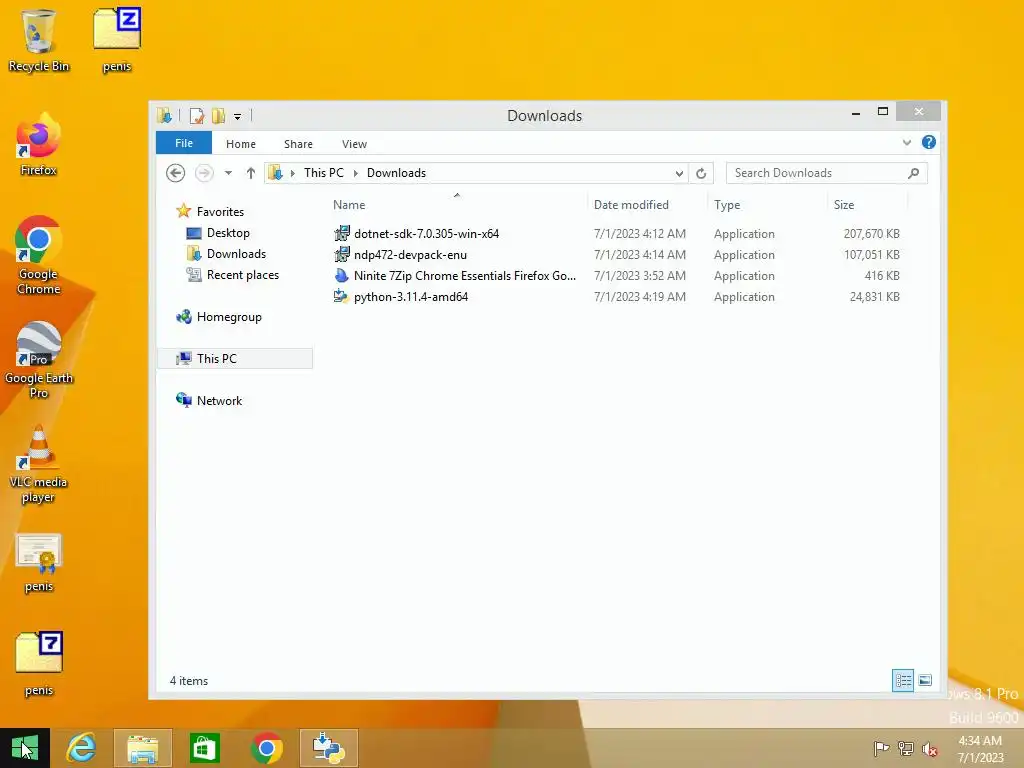This screenshot has width=1024, height=768.
Task: Click Downloads in the address breadcrumb
Action: click(396, 173)
